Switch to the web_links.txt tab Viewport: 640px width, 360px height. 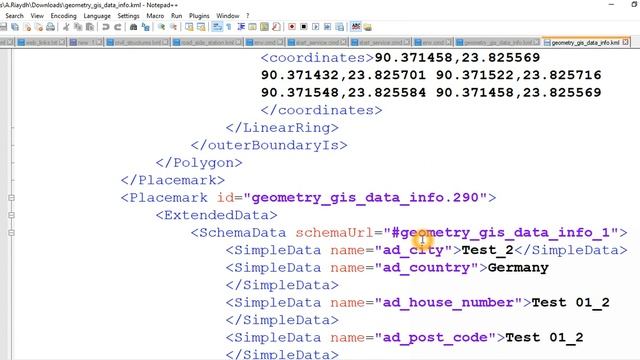coord(41,42)
